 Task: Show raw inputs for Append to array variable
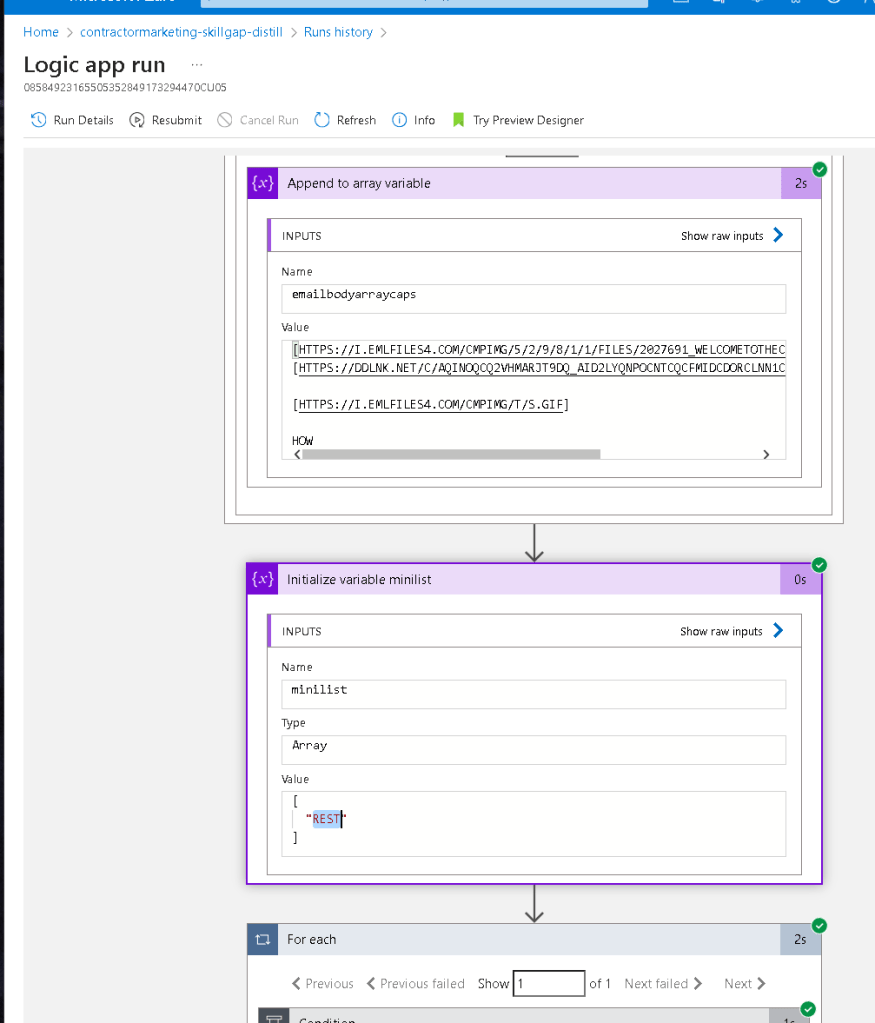pos(722,236)
